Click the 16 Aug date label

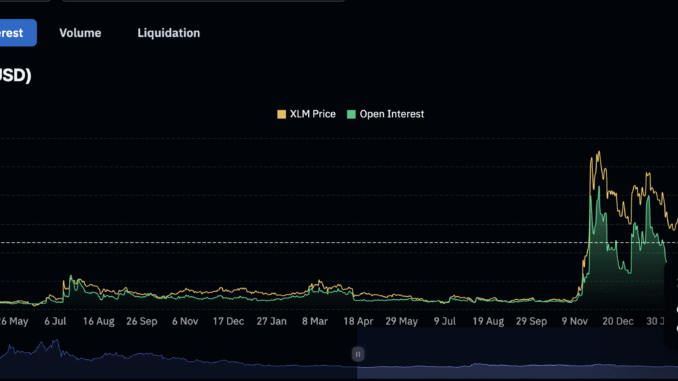(x=99, y=321)
